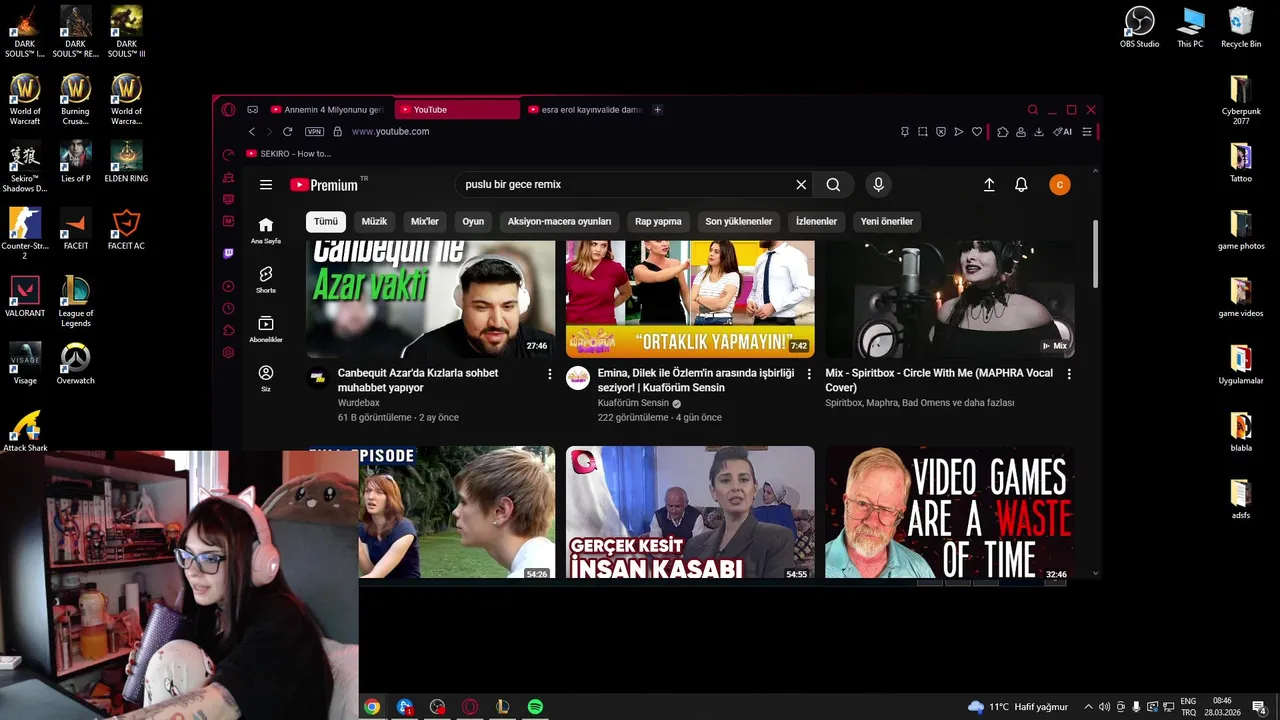Switch to esra erol kayınvalide tab
1280x720 pixels.
(x=585, y=110)
